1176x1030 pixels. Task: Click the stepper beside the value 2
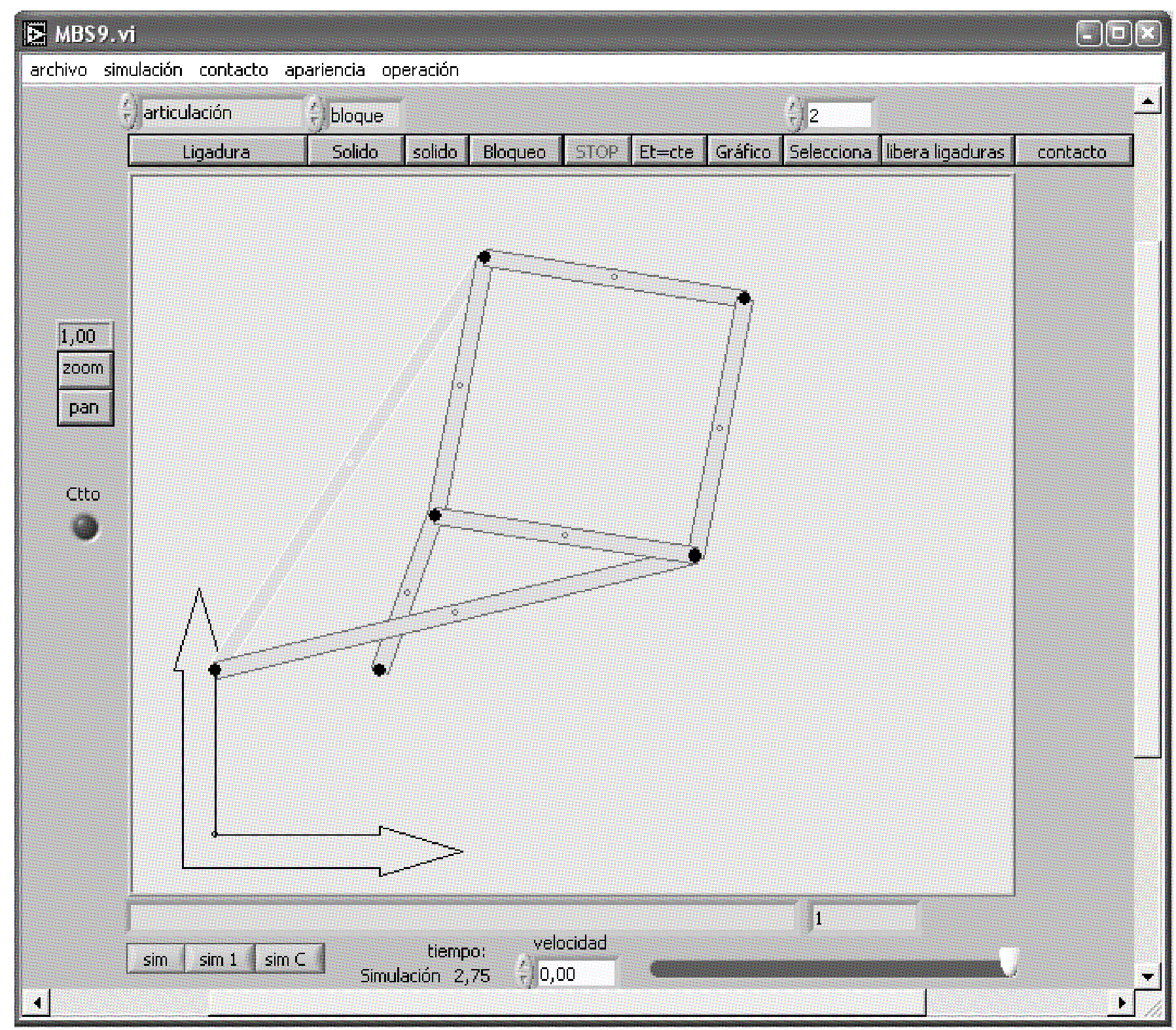point(794,115)
